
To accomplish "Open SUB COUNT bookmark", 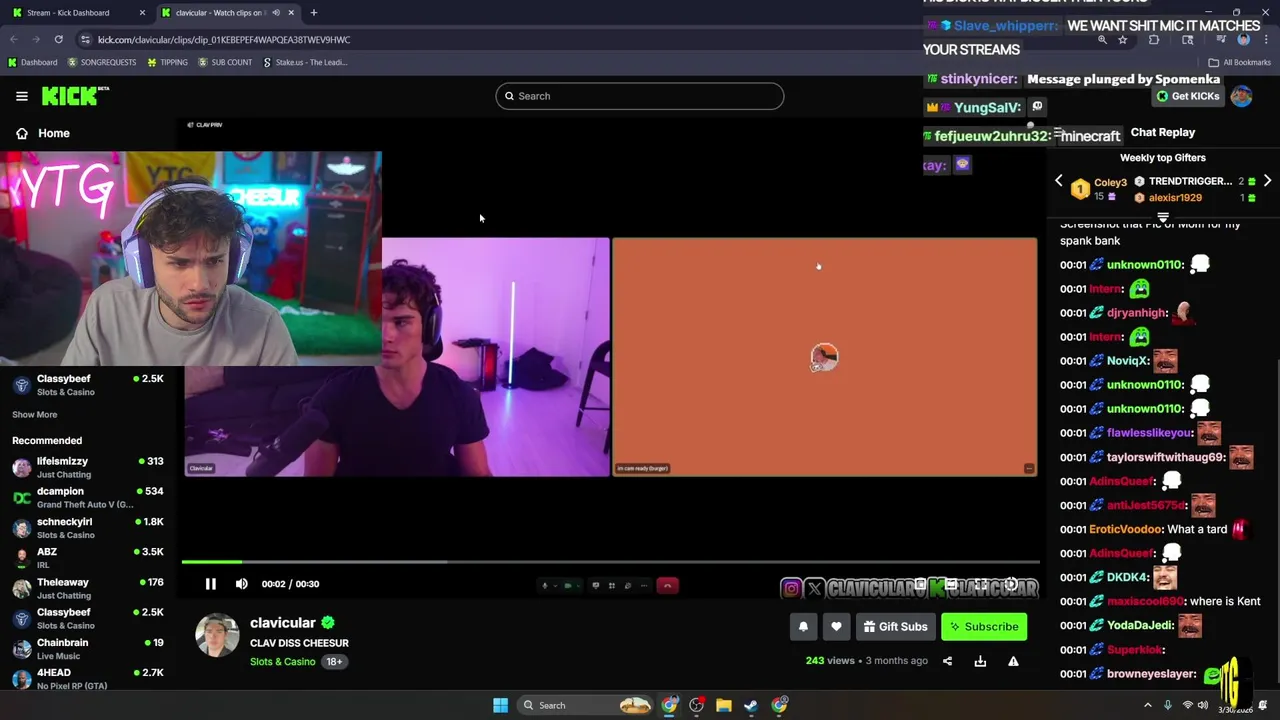I will click(225, 62).
